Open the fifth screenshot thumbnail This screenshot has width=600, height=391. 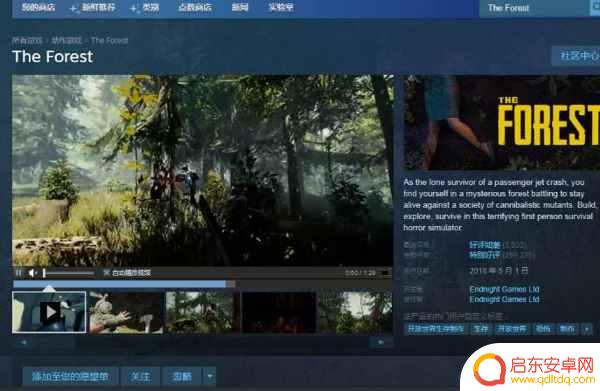click(x=355, y=313)
